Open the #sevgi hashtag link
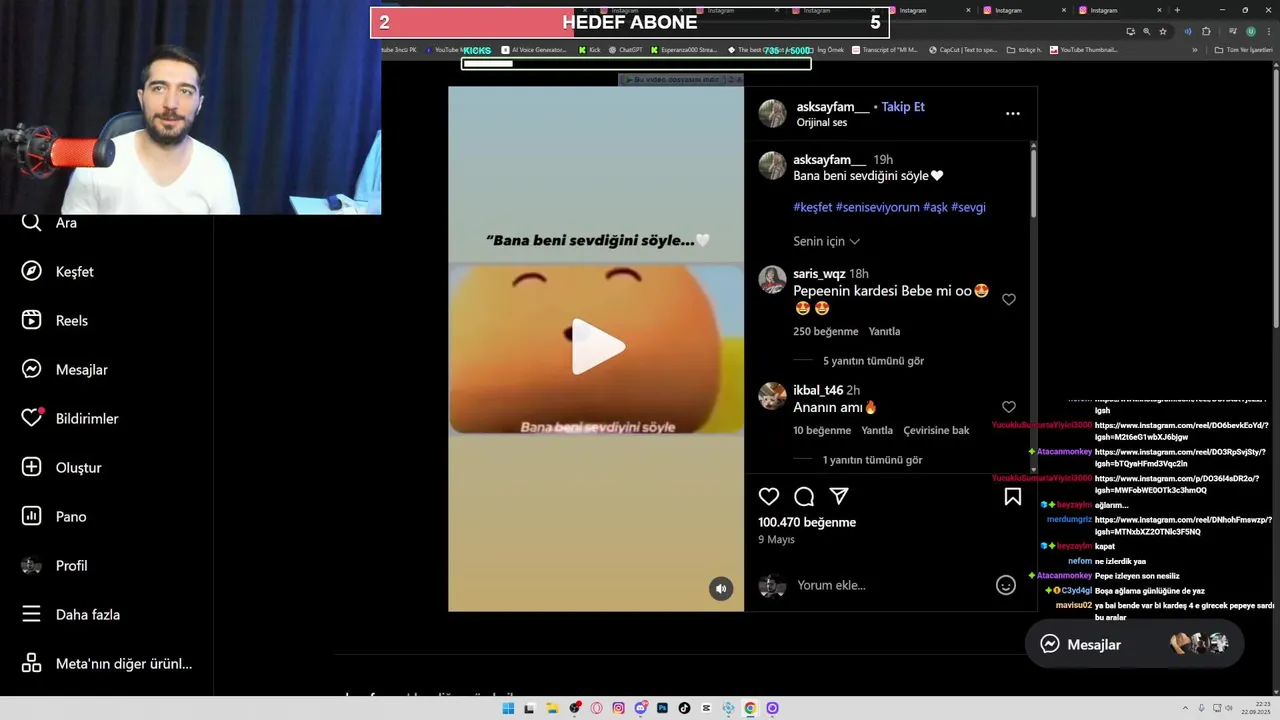Image resolution: width=1280 pixels, height=720 pixels. [968, 207]
